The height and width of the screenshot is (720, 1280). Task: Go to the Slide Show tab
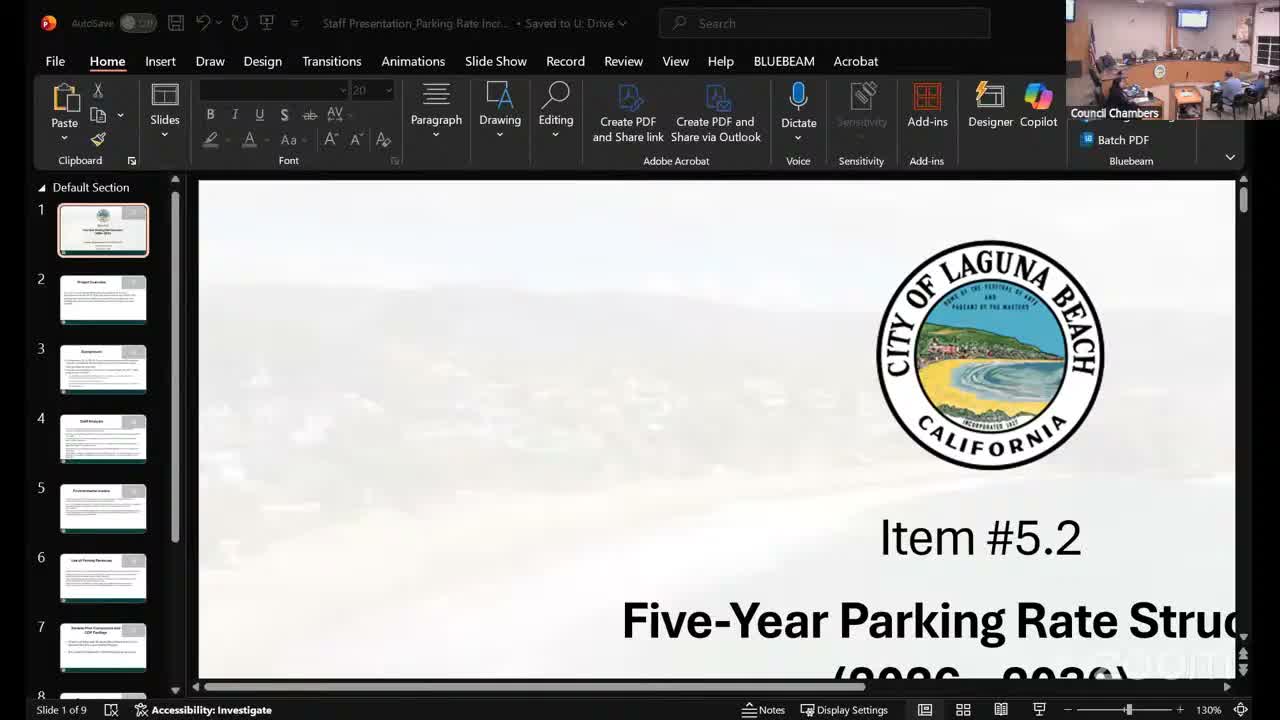pos(496,61)
